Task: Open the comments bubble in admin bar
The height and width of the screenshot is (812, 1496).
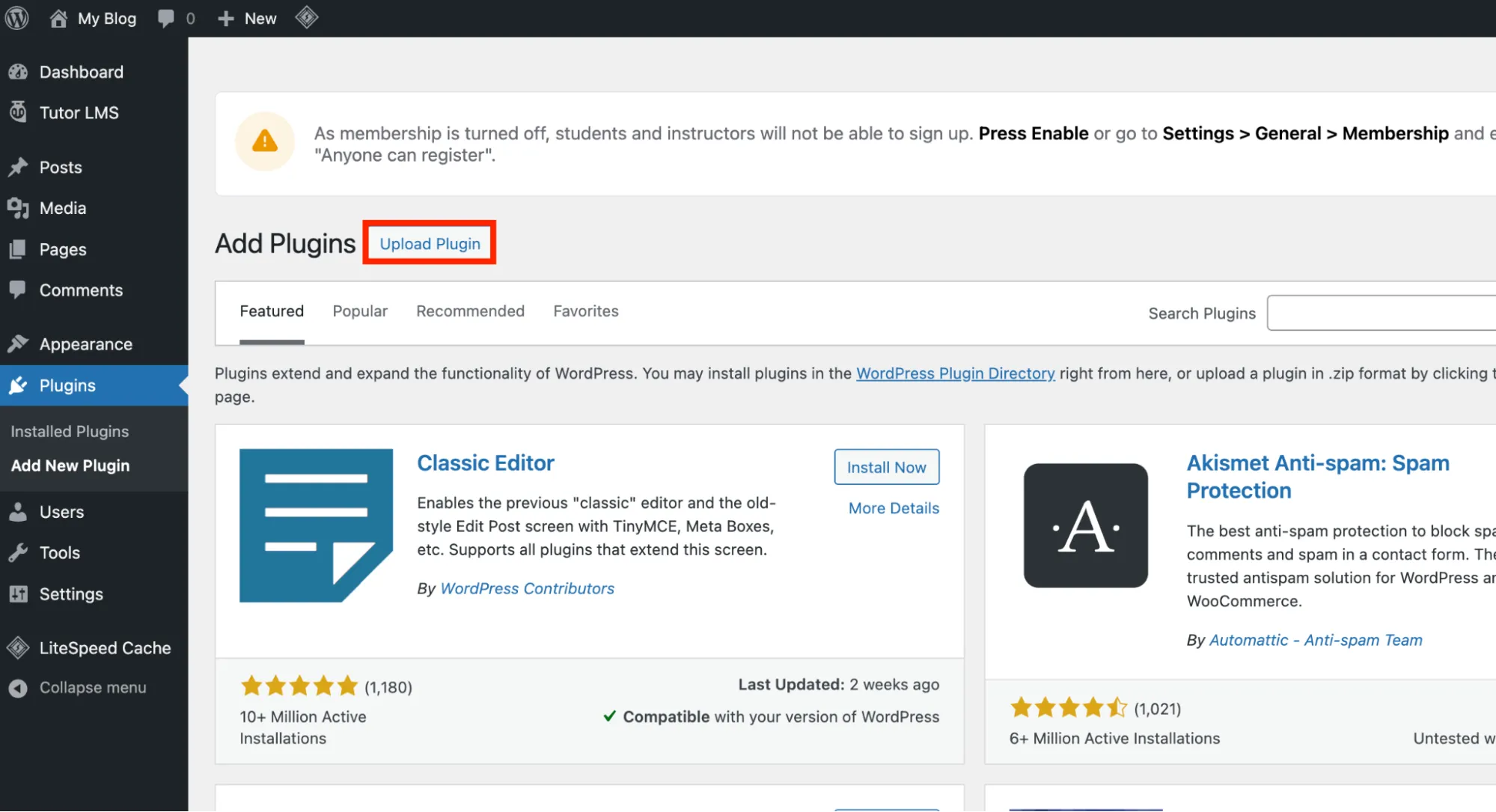Action: [x=166, y=18]
